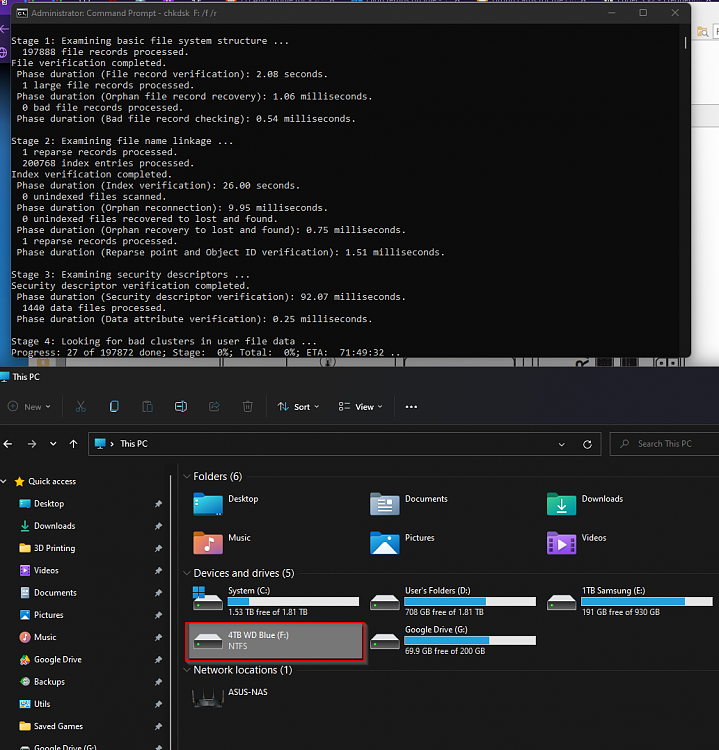This screenshot has width=719, height=750.
Task: Click the Rename icon in toolbar
Action: click(181, 407)
